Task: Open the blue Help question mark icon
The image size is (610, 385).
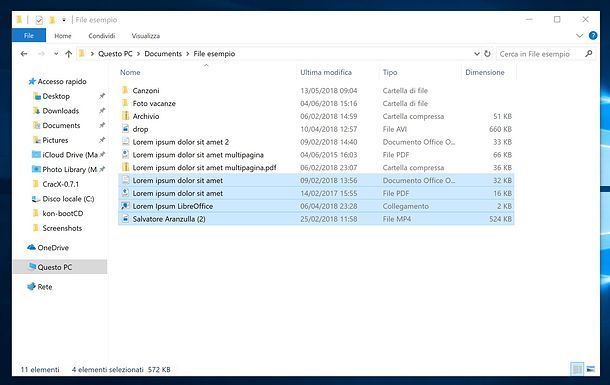Action: (593, 36)
